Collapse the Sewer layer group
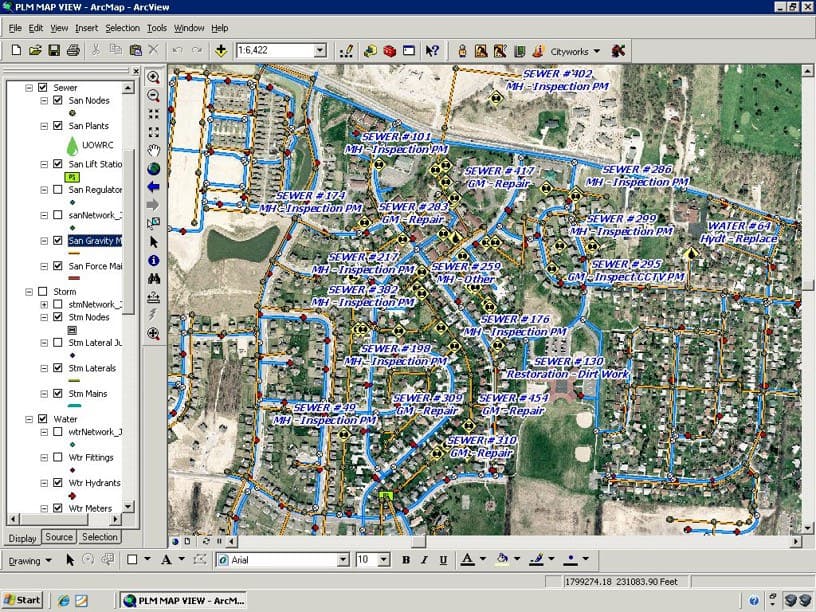The width and height of the screenshot is (816, 612). click(29, 88)
